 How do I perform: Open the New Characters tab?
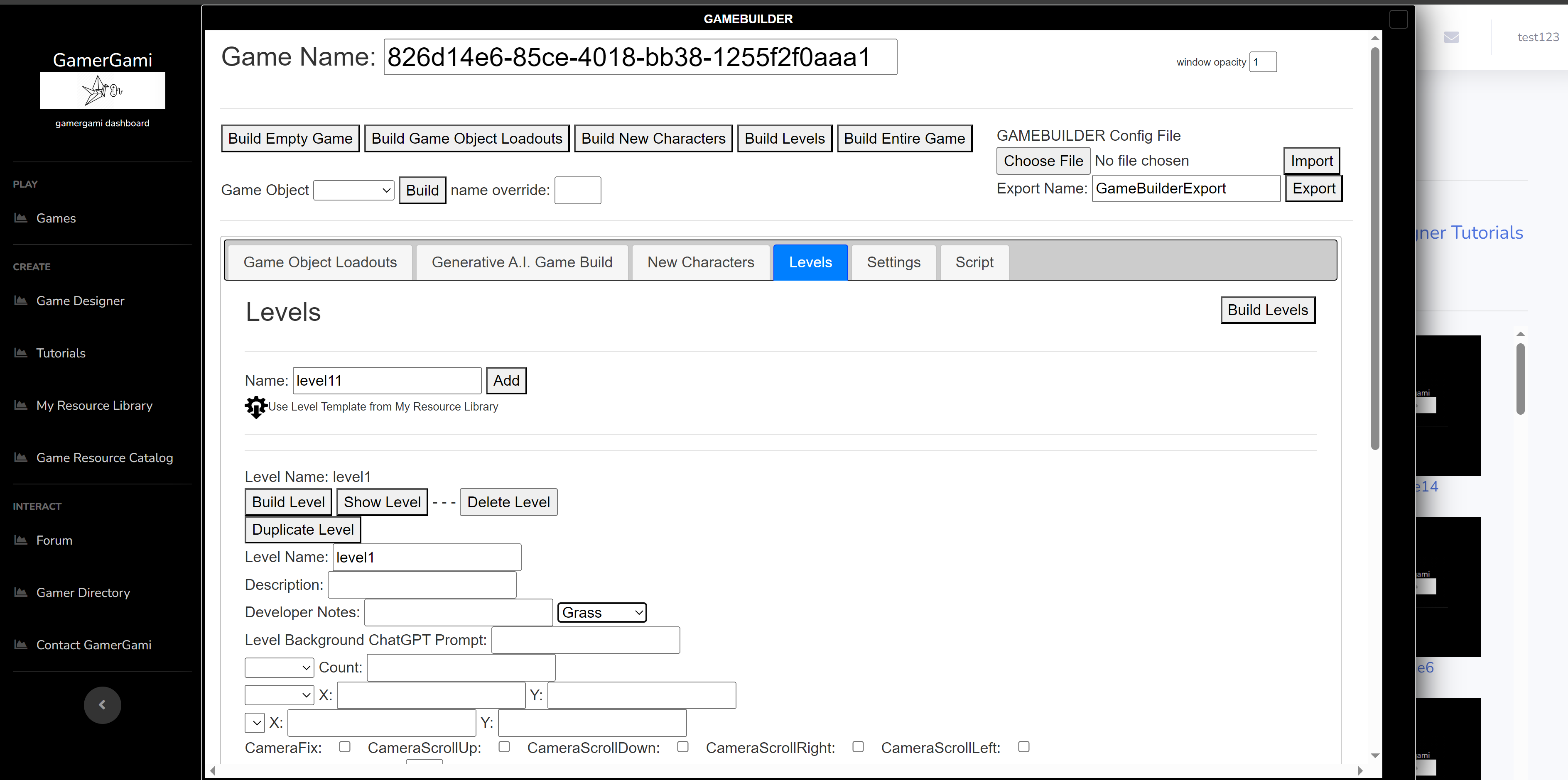pyautogui.click(x=700, y=262)
